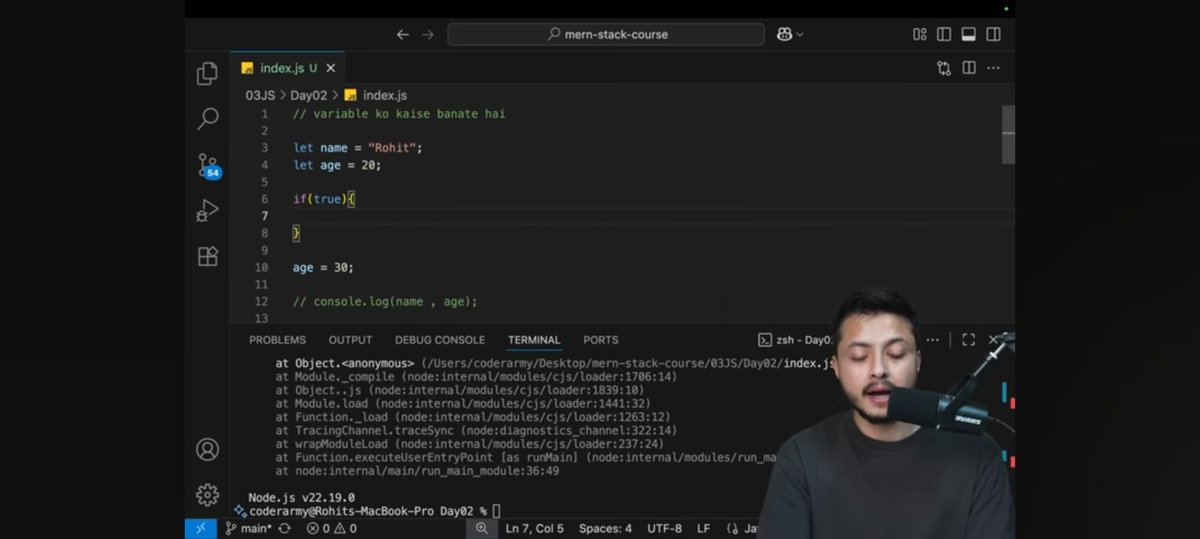The height and width of the screenshot is (539, 1200).
Task: Open the Customize Layout icon
Action: (x=920, y=34)
